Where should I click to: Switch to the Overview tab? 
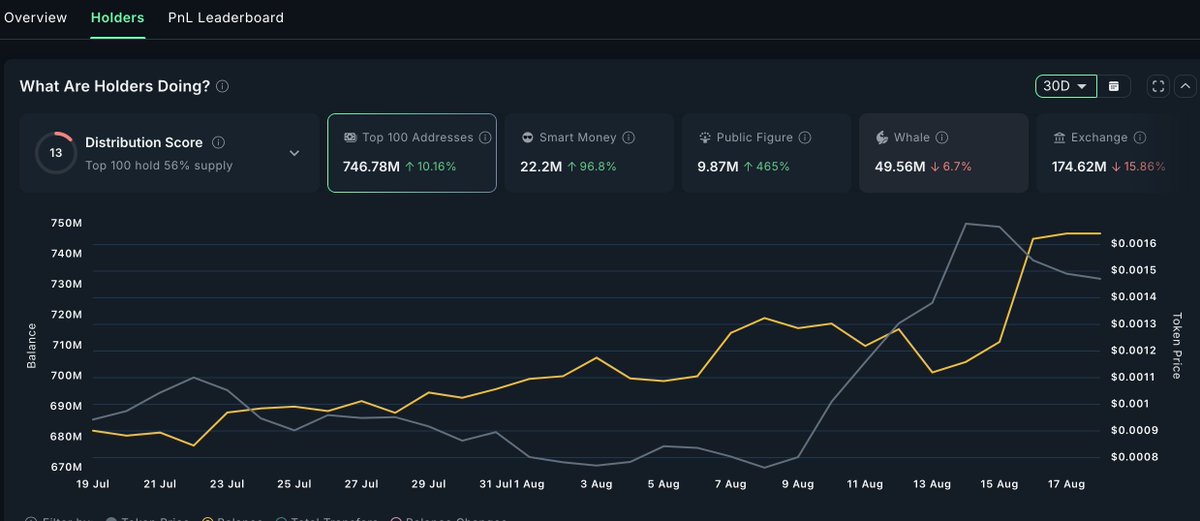(x=36, y=18)
